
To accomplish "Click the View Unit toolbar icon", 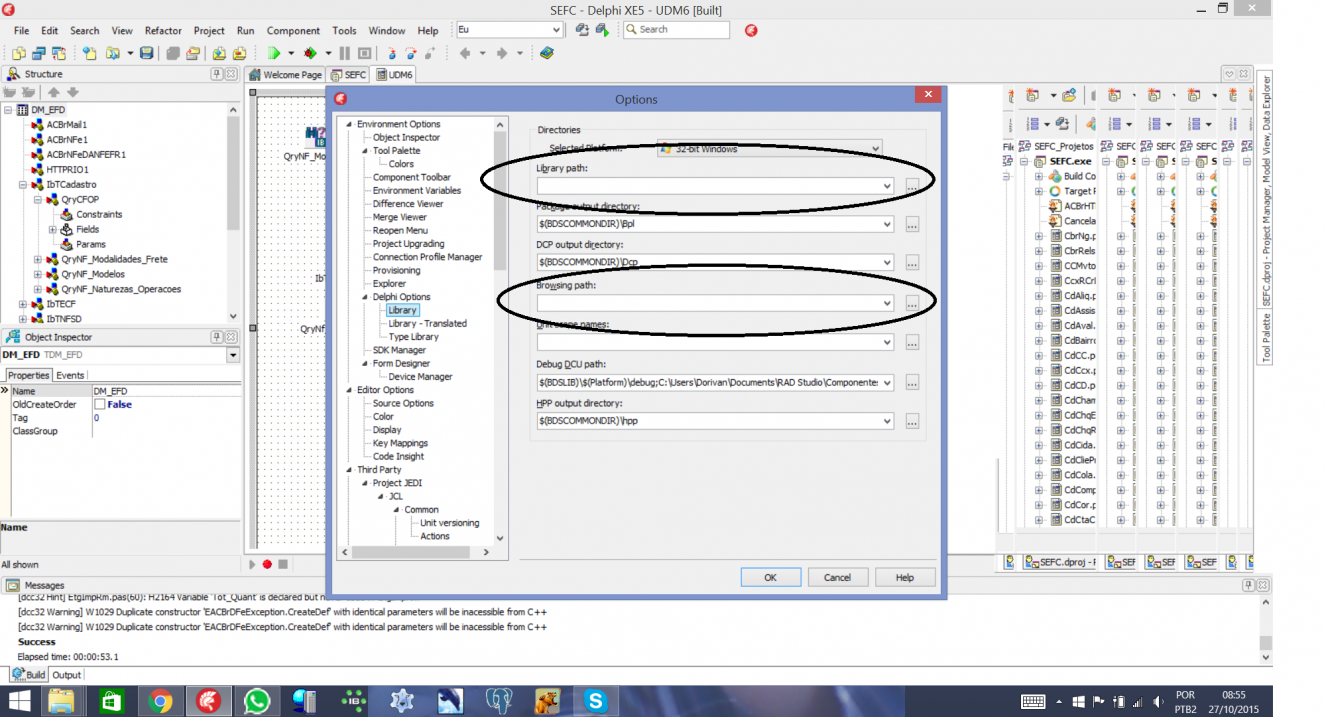I will pos(21,53).
